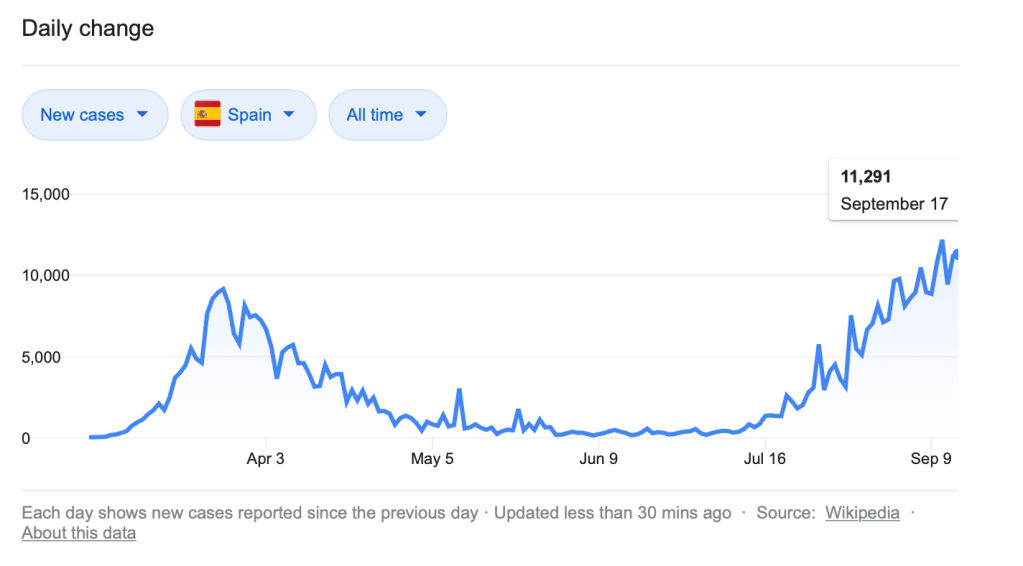
Task: Click the 10,000 y-axis label
Action: click(x=45, y=276)
